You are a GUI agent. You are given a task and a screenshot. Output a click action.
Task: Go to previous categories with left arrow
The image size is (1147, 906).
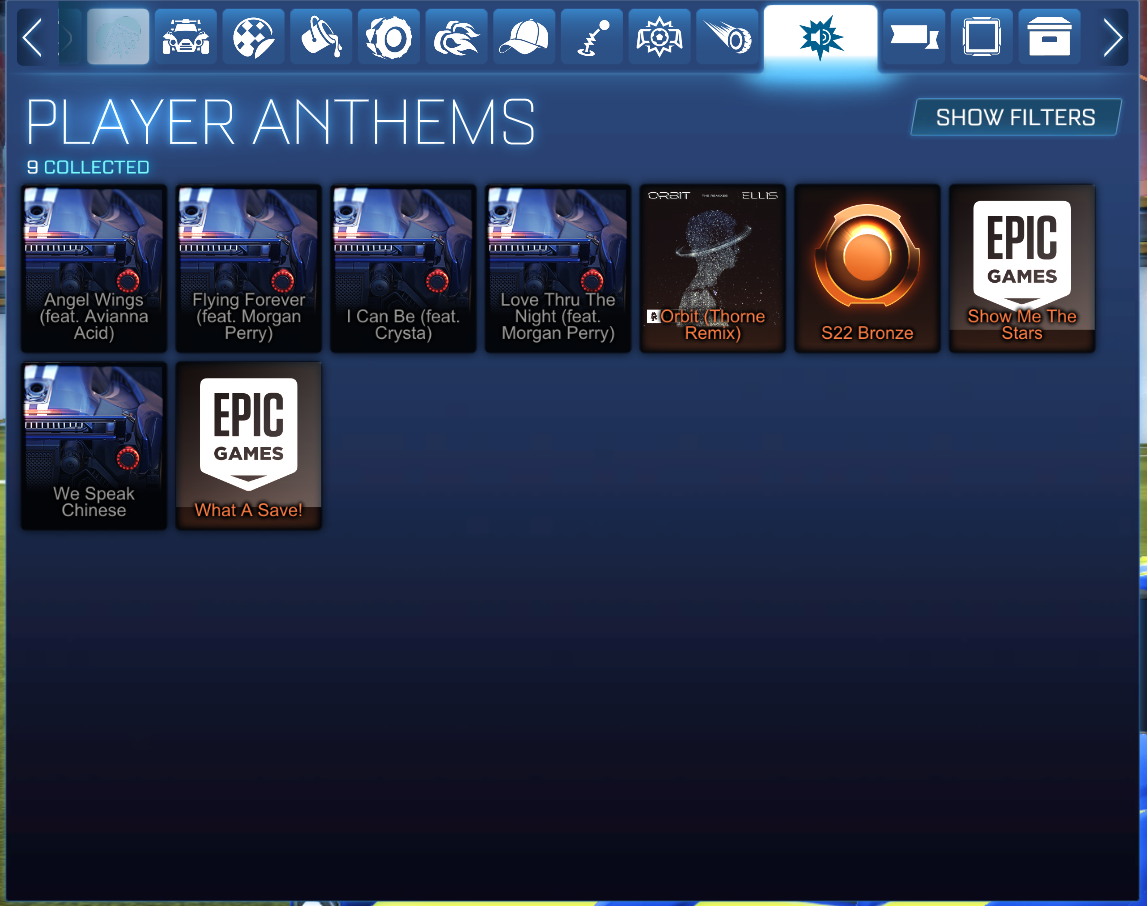pos(33,37)
